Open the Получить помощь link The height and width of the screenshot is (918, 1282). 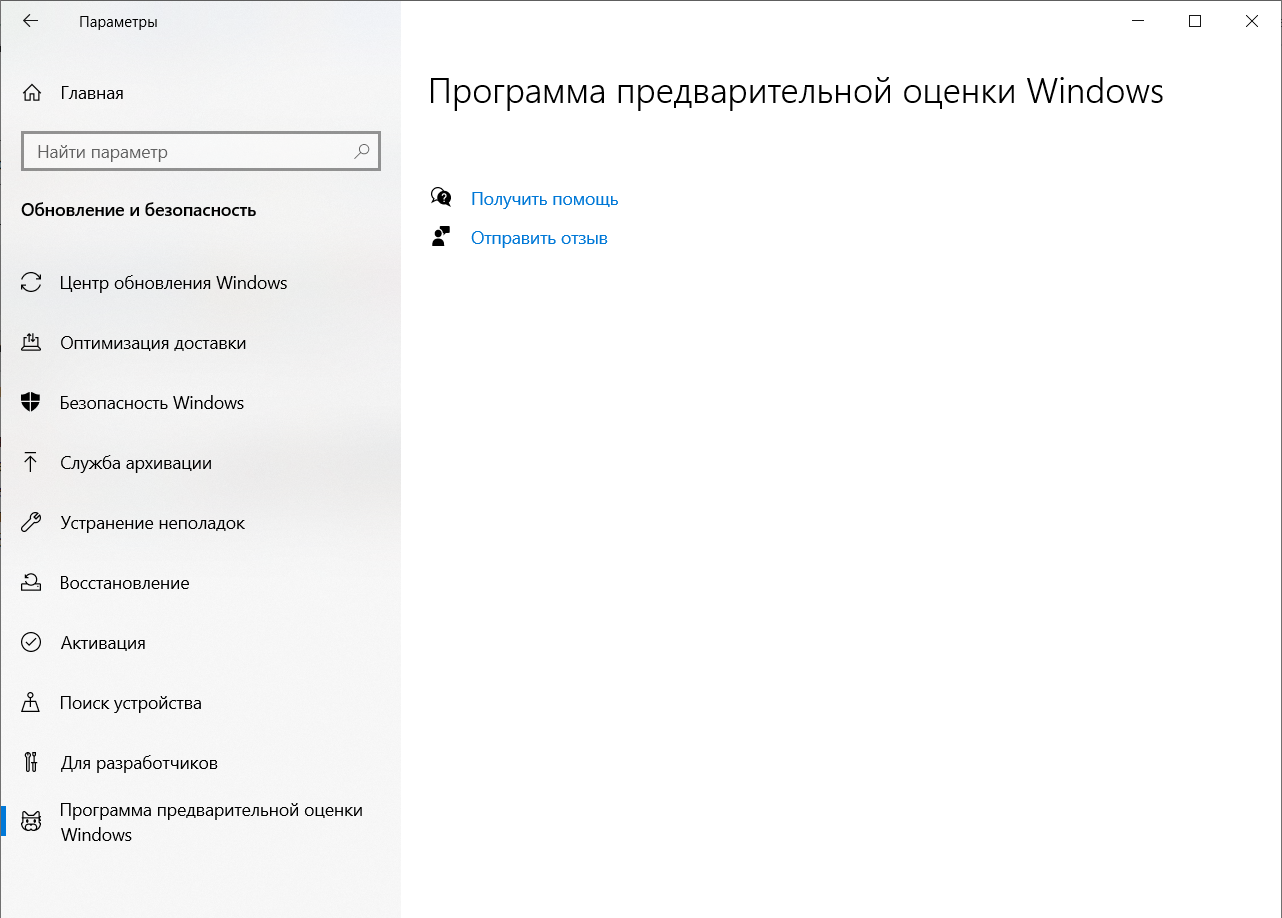coord(545,199)
